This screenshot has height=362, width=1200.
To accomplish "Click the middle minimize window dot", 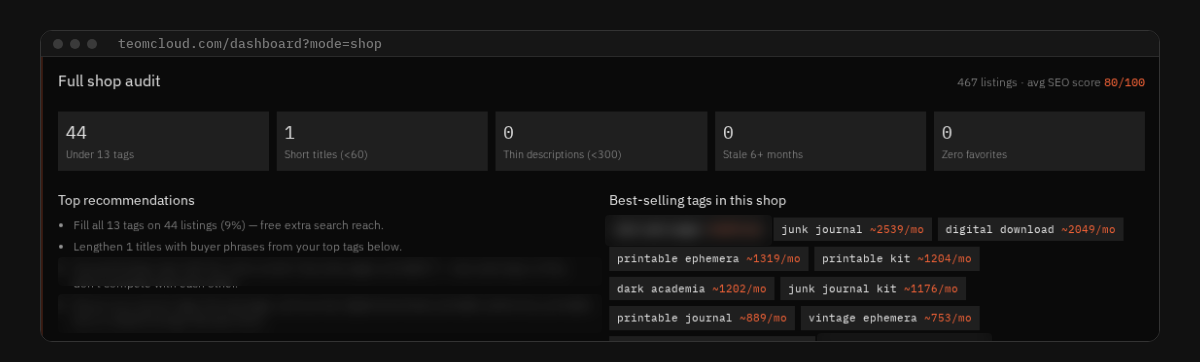I will coord(75,44).
